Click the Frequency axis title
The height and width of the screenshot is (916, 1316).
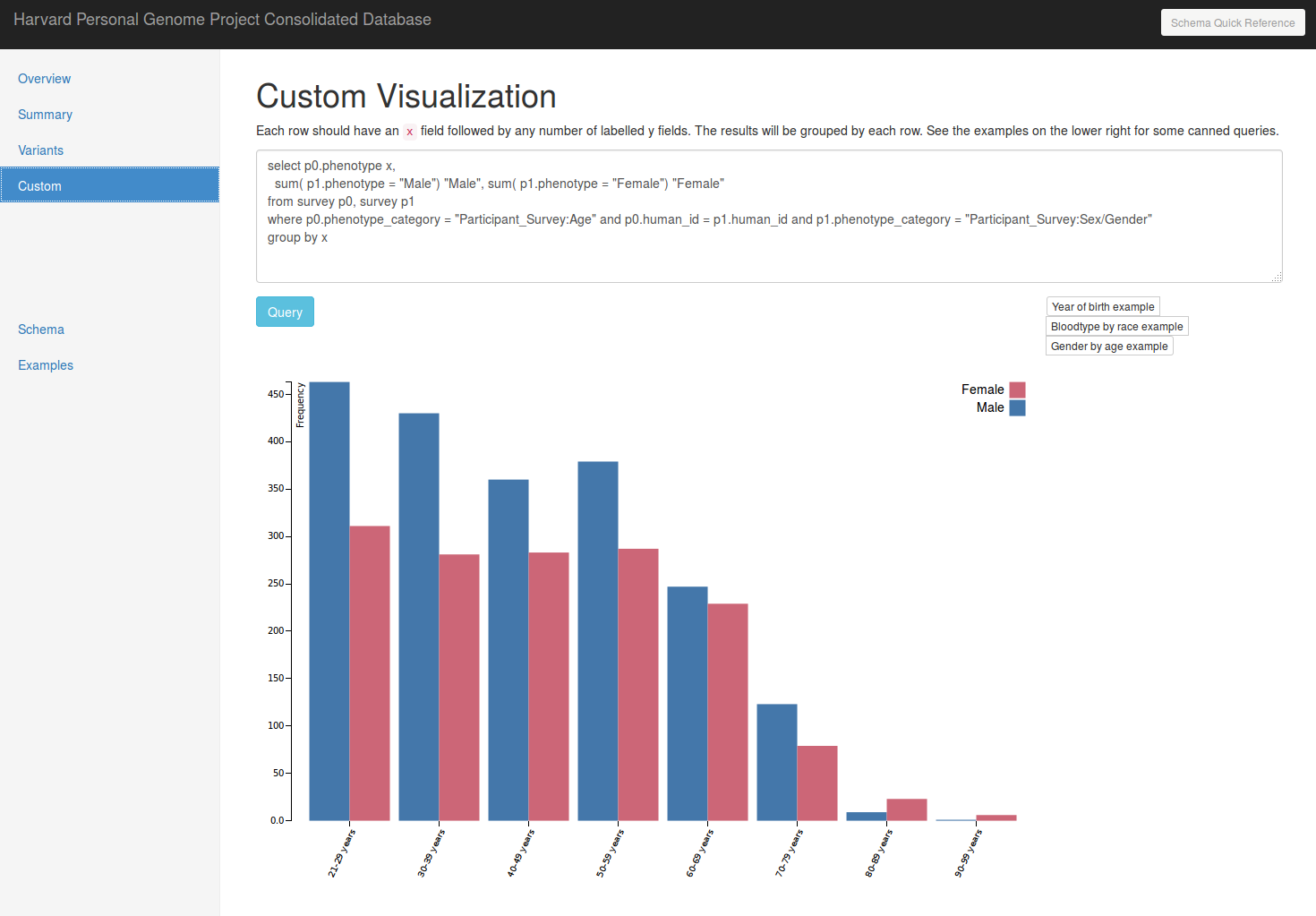(301, 406)
